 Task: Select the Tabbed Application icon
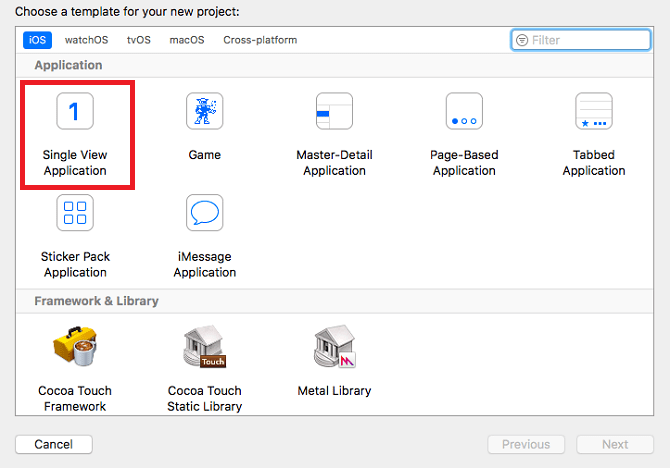[x=593, y=112]
